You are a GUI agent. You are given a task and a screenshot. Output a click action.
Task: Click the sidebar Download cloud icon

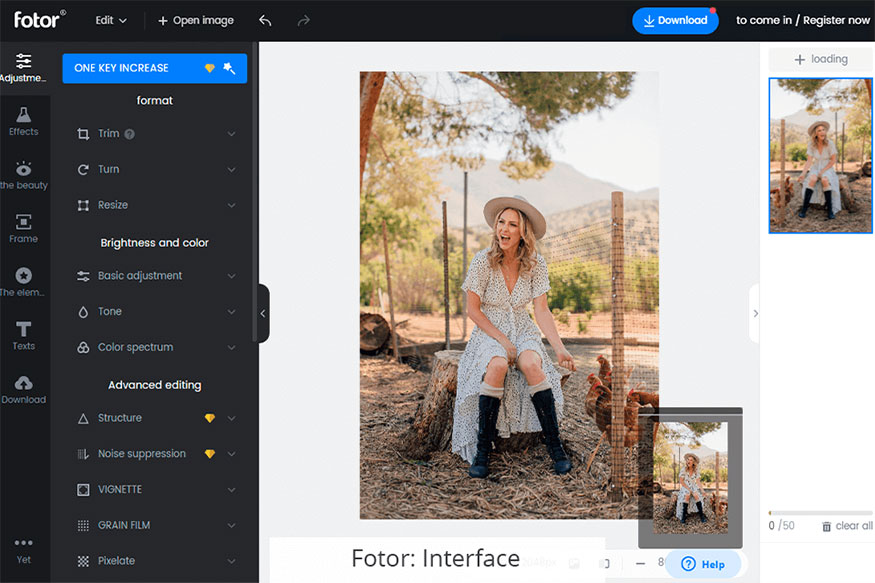pos(23,383)
